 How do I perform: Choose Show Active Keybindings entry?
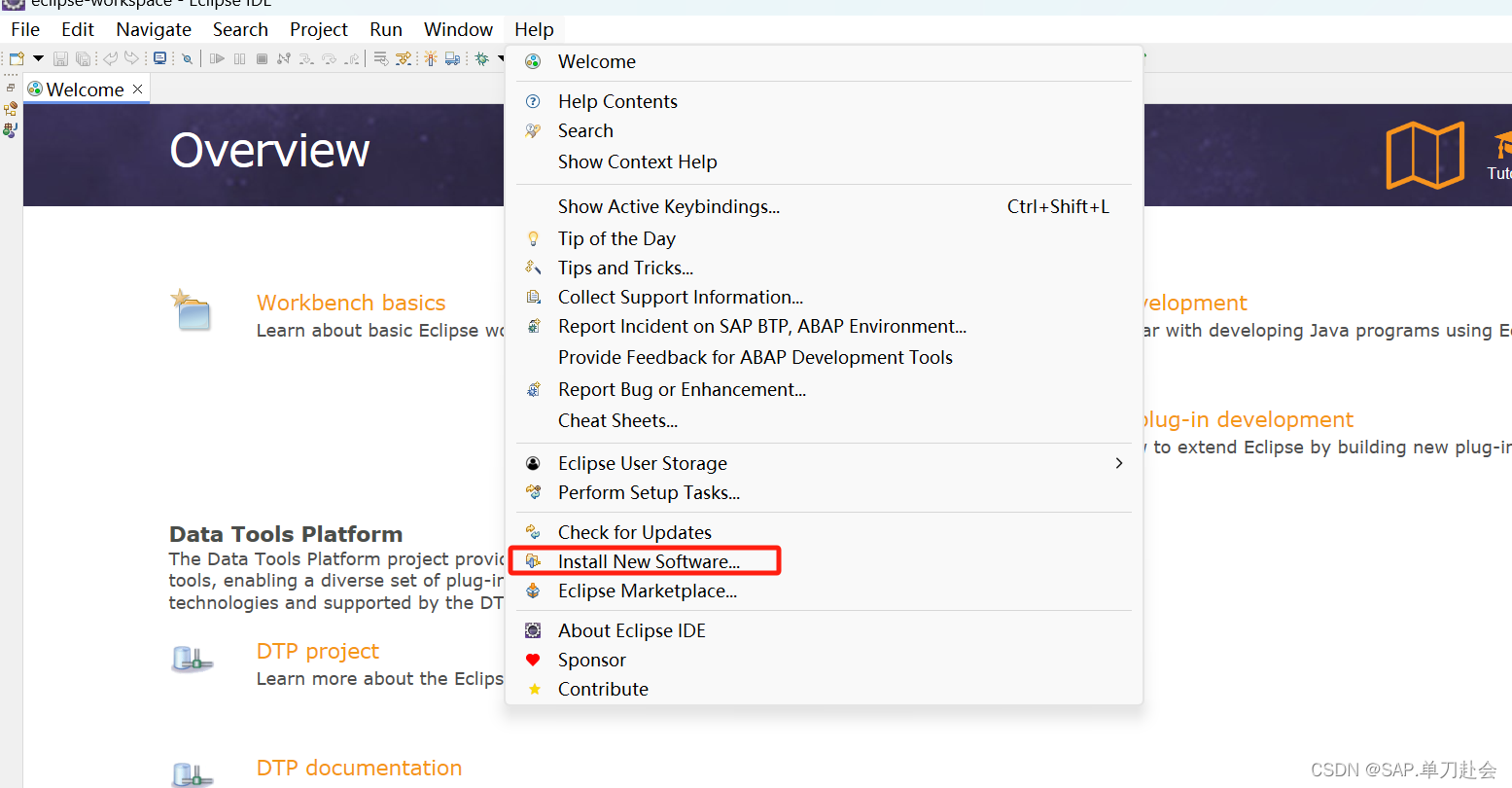pyautogui.click(x=824, y=206)
